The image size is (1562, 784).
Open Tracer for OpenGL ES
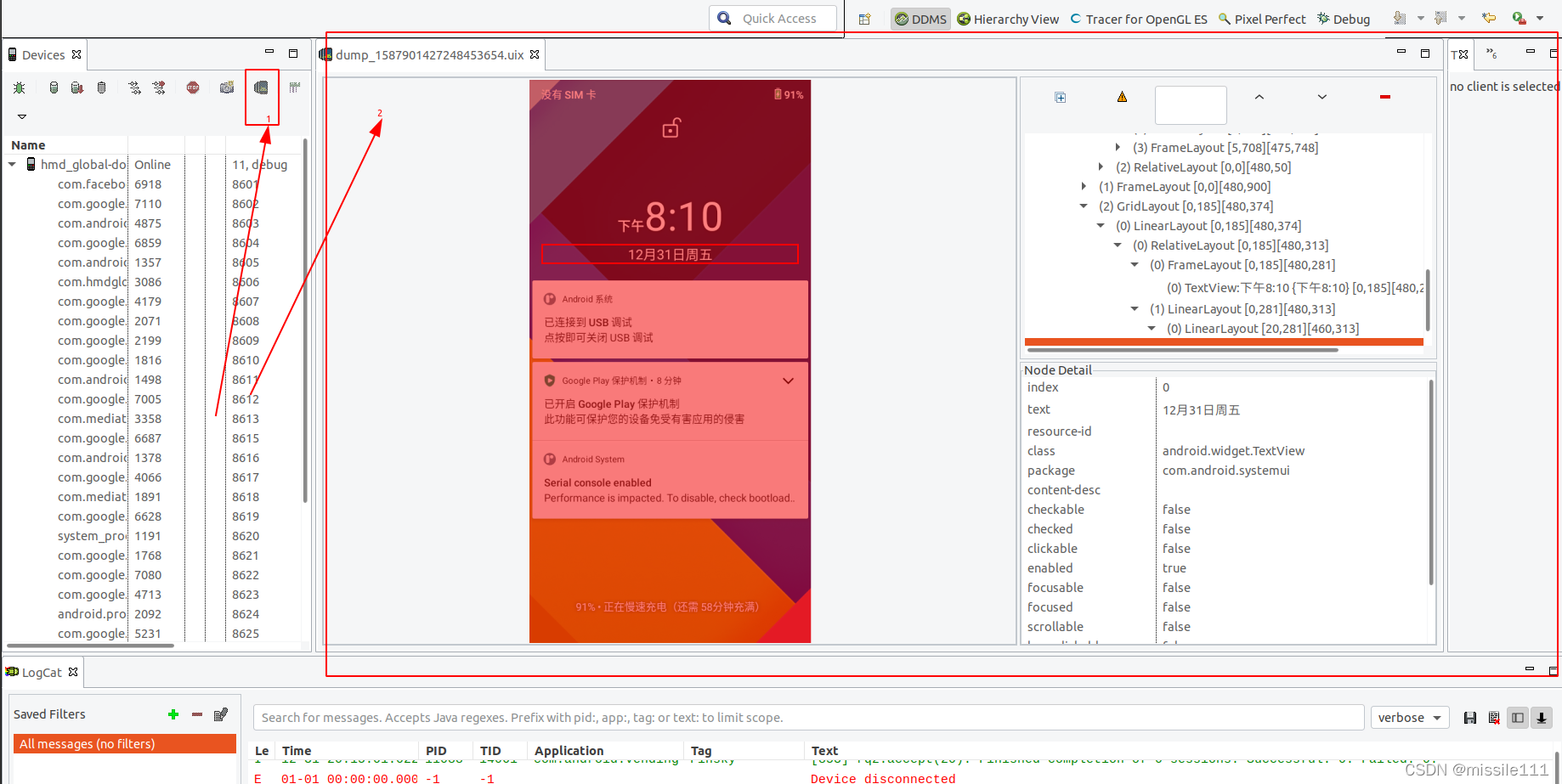(x=1138, y=19)
